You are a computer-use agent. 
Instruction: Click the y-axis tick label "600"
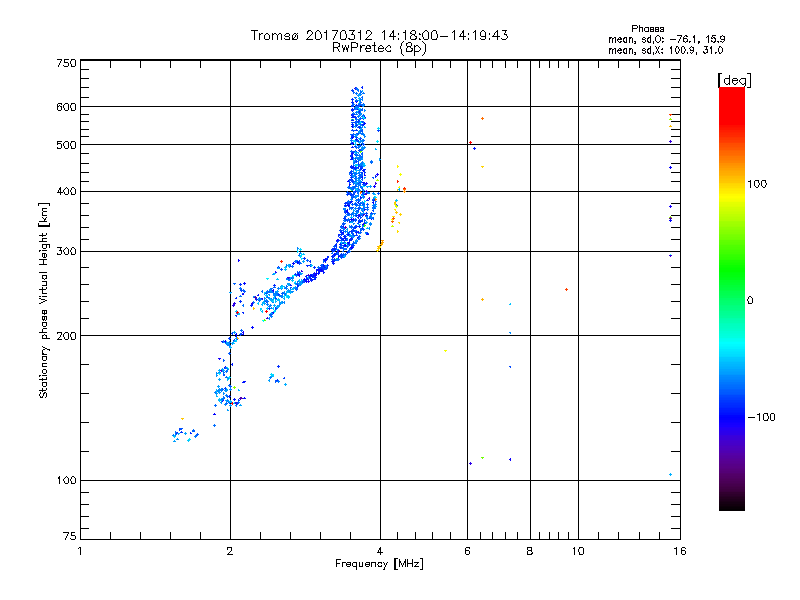click(x=66, y=107)
